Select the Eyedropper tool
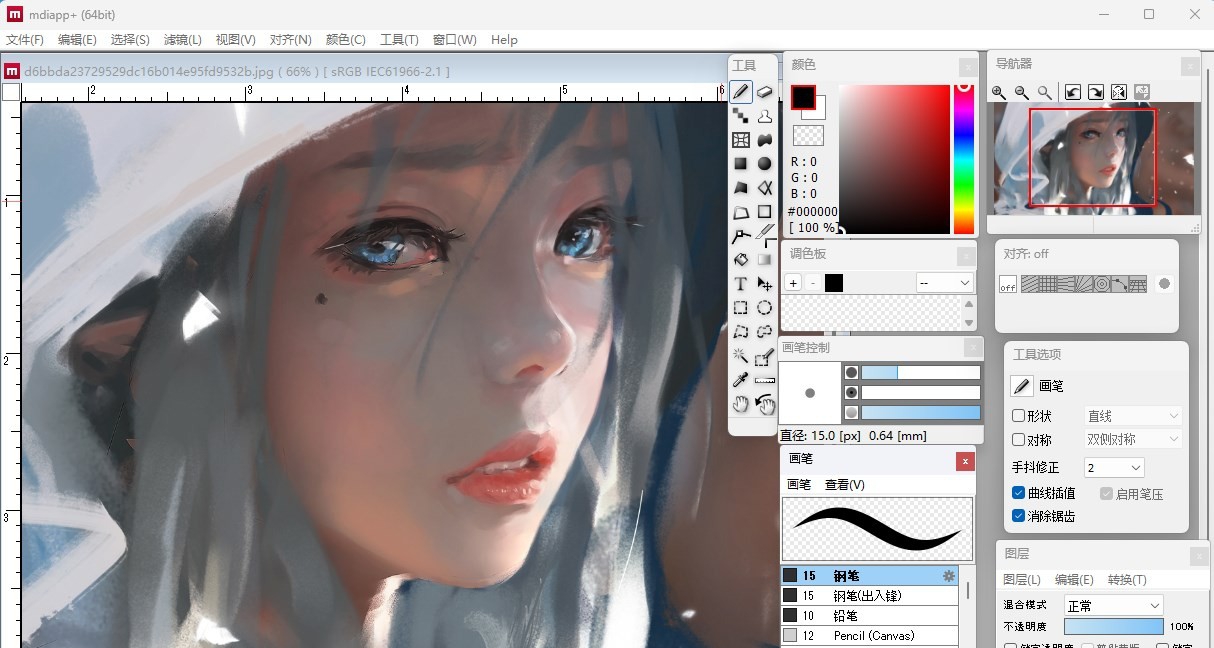 [741, 380]
